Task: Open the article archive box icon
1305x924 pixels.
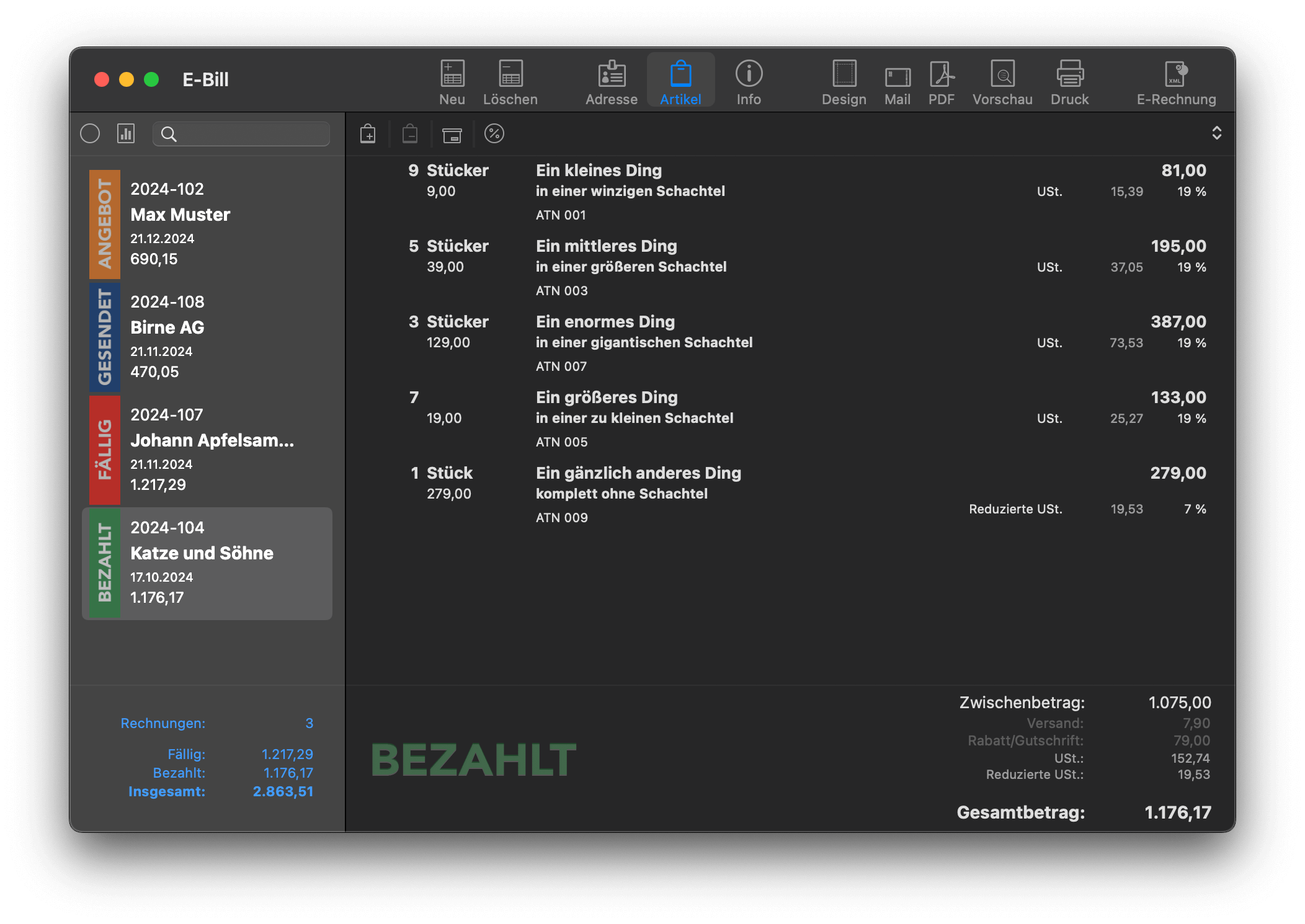Action: click(x=452, y=134)
